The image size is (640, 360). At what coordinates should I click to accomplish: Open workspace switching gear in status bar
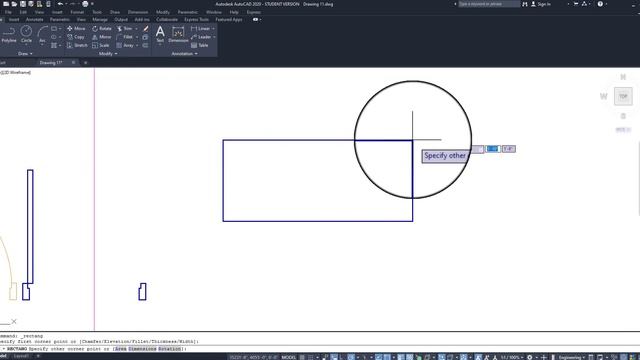coord(529,357)
